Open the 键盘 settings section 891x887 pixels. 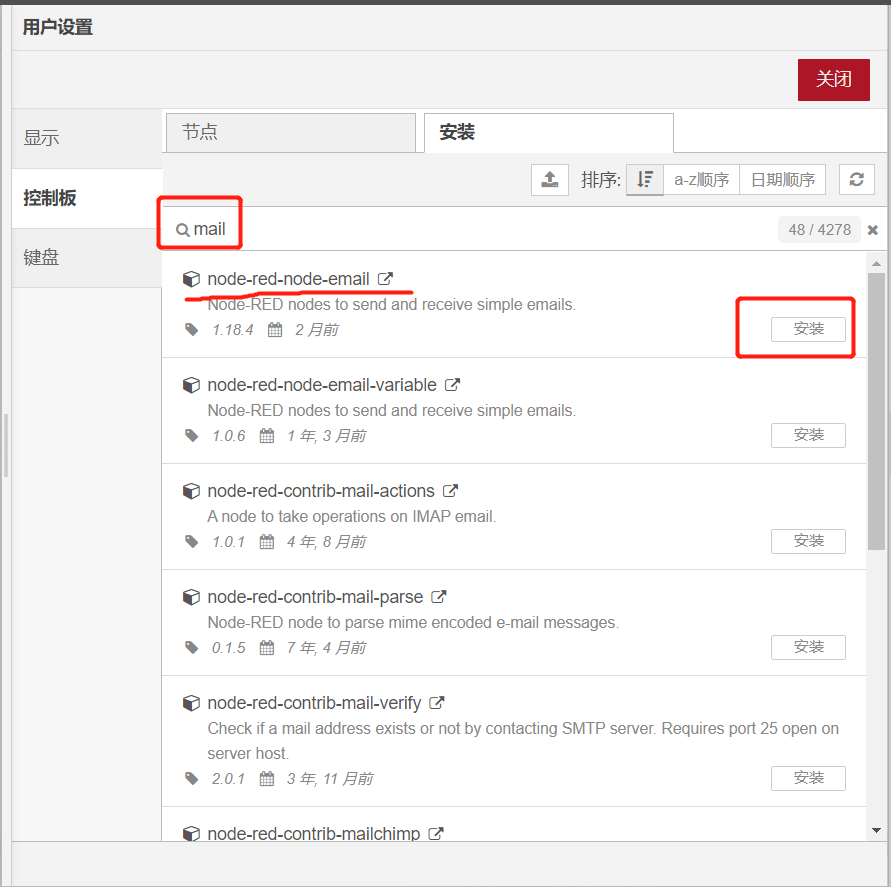click(86, 258)
